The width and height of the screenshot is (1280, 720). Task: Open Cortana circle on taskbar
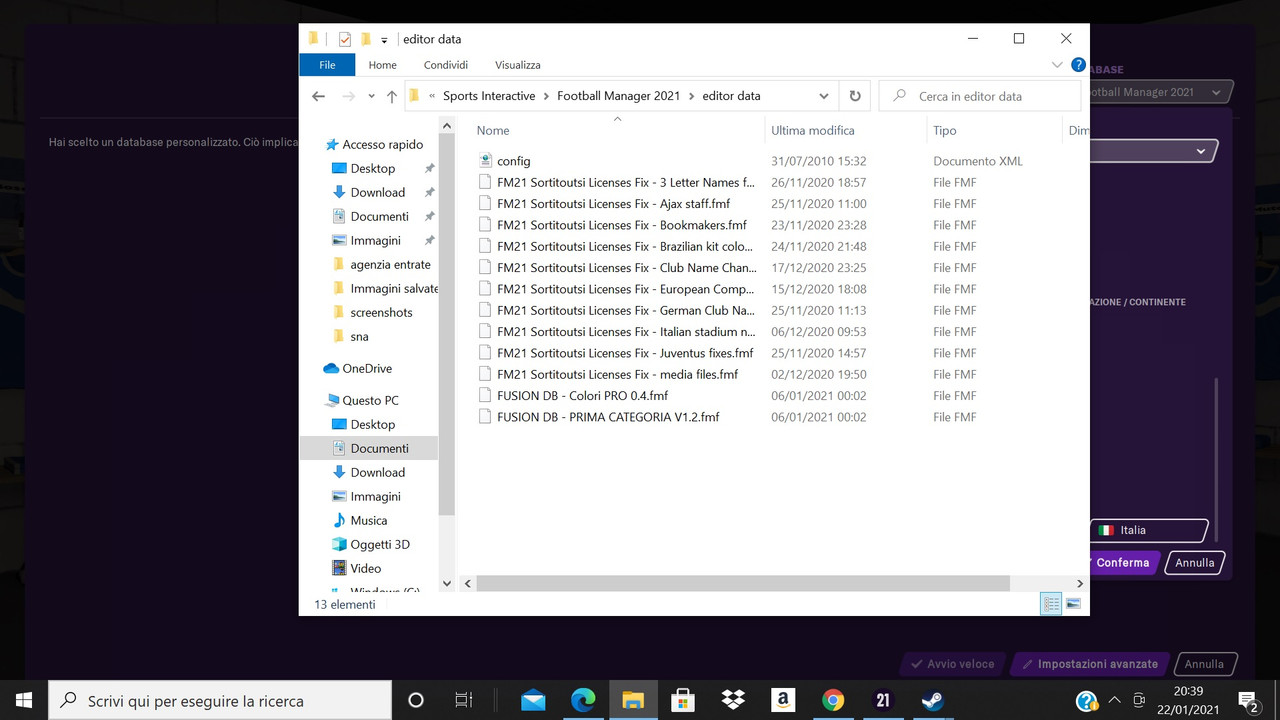[416, 701]
